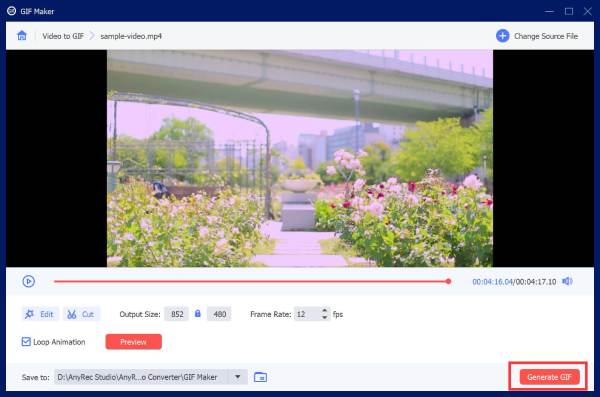Screen dimensions: 600x397
Task: Open the Edit effects tool
Action: (x=40, y=314)
